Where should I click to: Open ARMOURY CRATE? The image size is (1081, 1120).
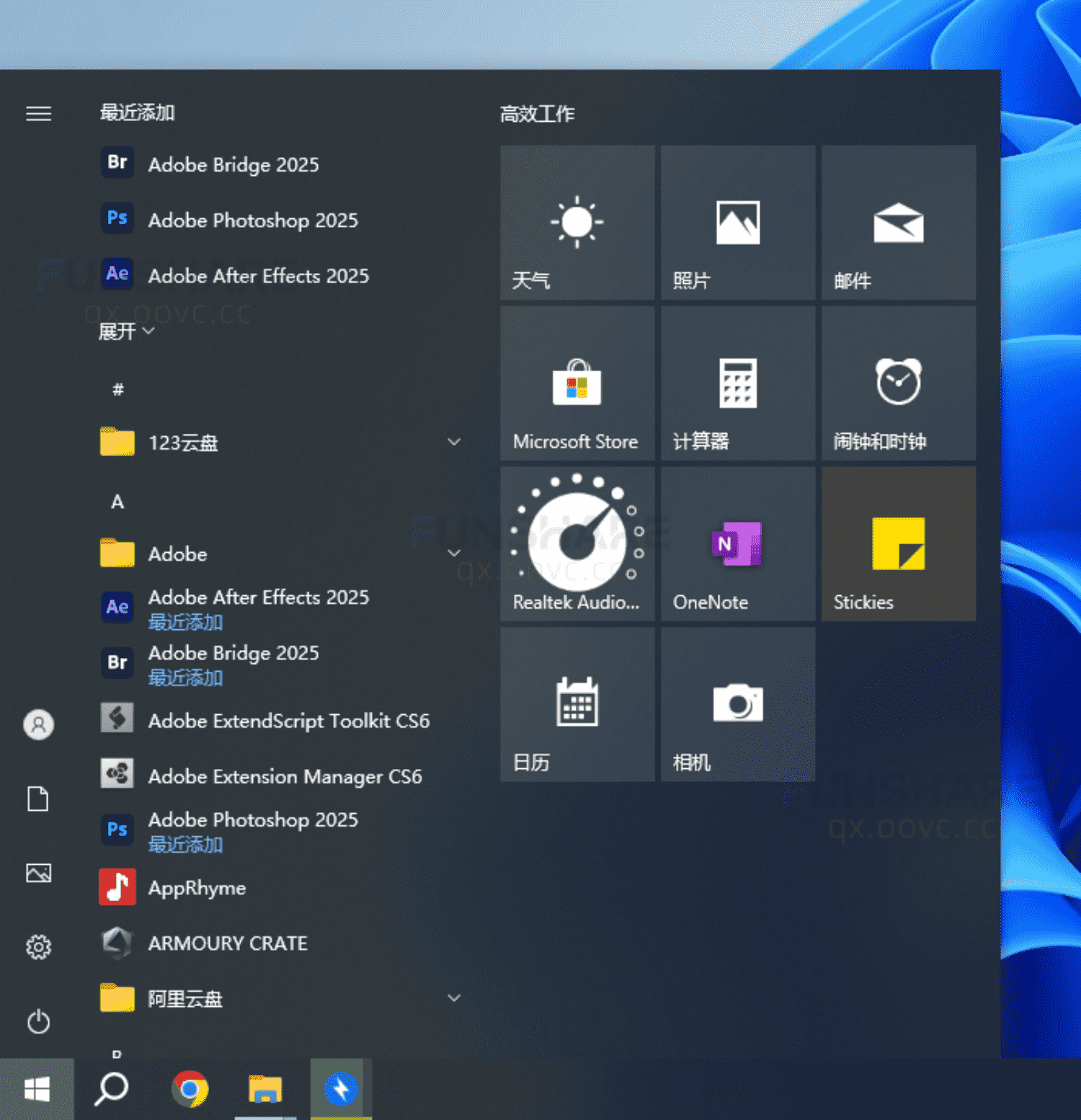point(228,943)
